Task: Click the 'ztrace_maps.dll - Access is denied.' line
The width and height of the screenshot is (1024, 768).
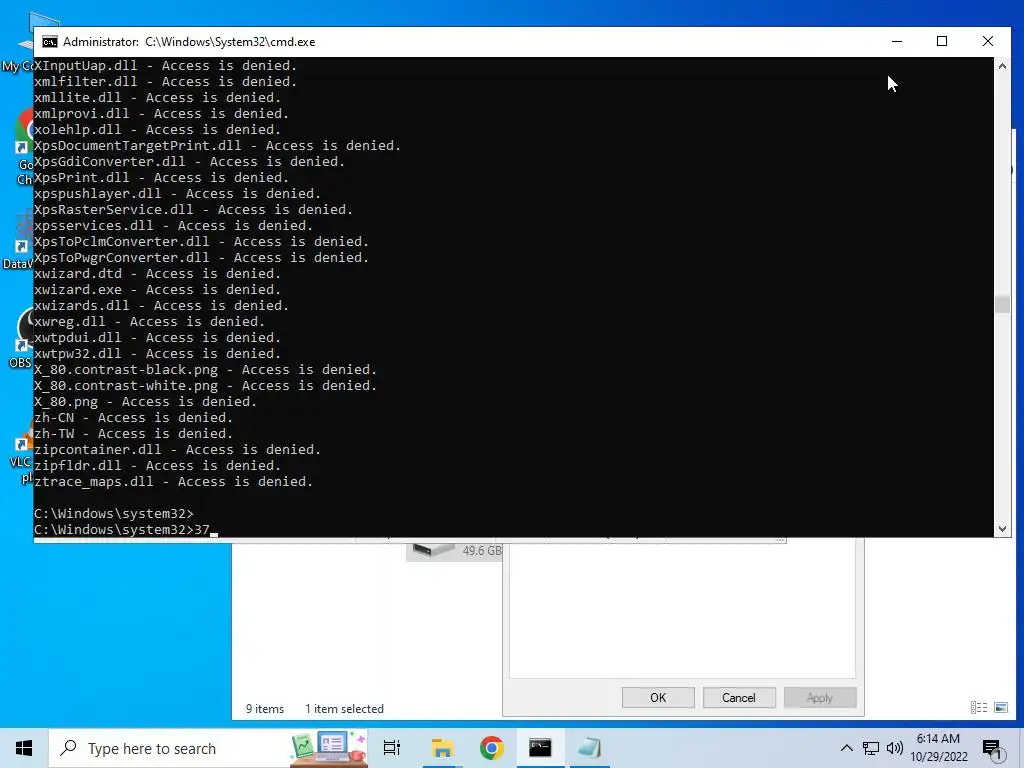Action: point(173,482)
